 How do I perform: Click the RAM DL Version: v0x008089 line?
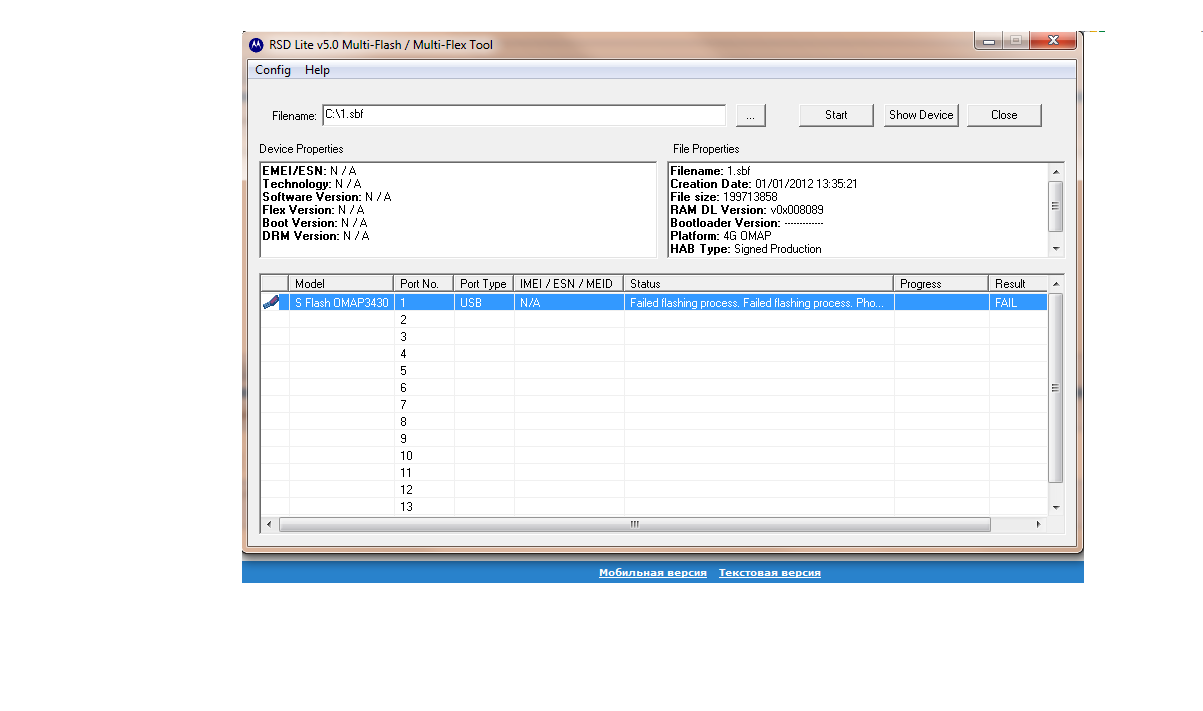tap(747, 210)
